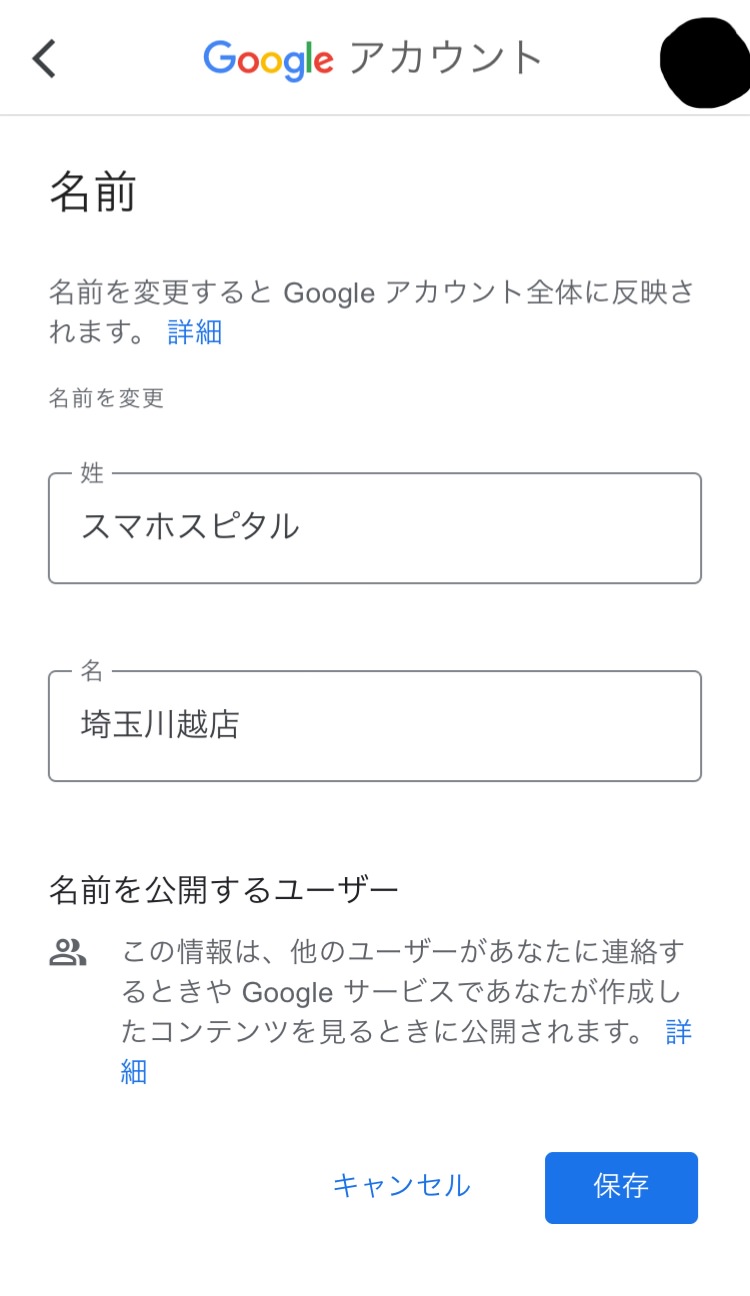This screenshot has height=1296, width=750.
Task: Tap the back arrow in header
Action: pyautogui.click(x=44, y=59)
